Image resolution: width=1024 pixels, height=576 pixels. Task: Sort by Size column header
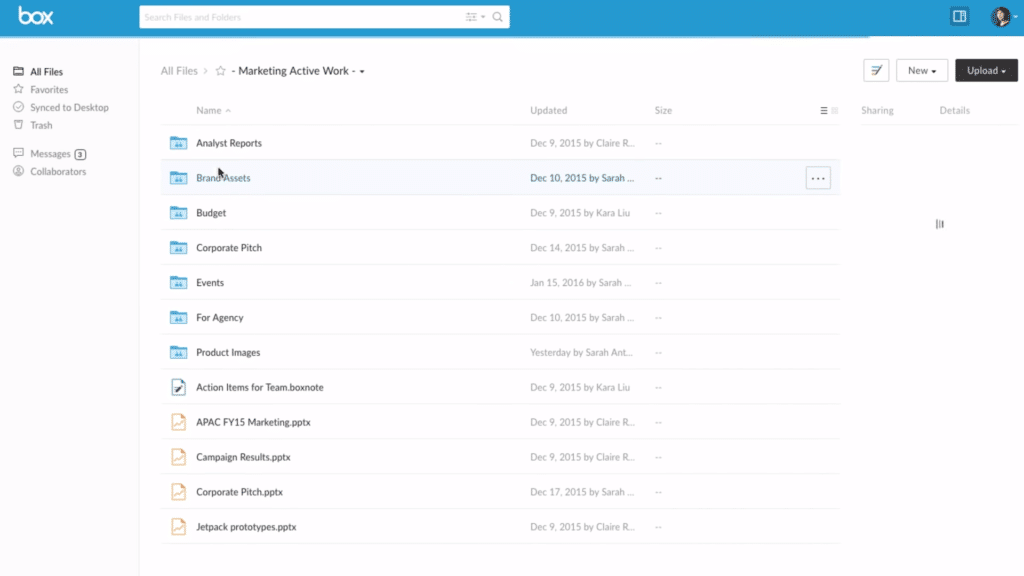(663, 110)
